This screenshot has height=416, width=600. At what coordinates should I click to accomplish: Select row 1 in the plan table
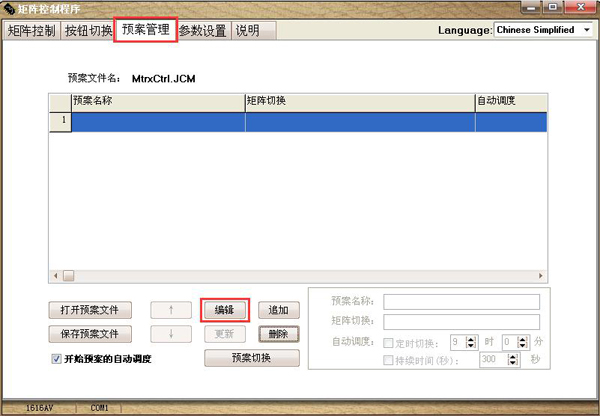click(298, 122)
